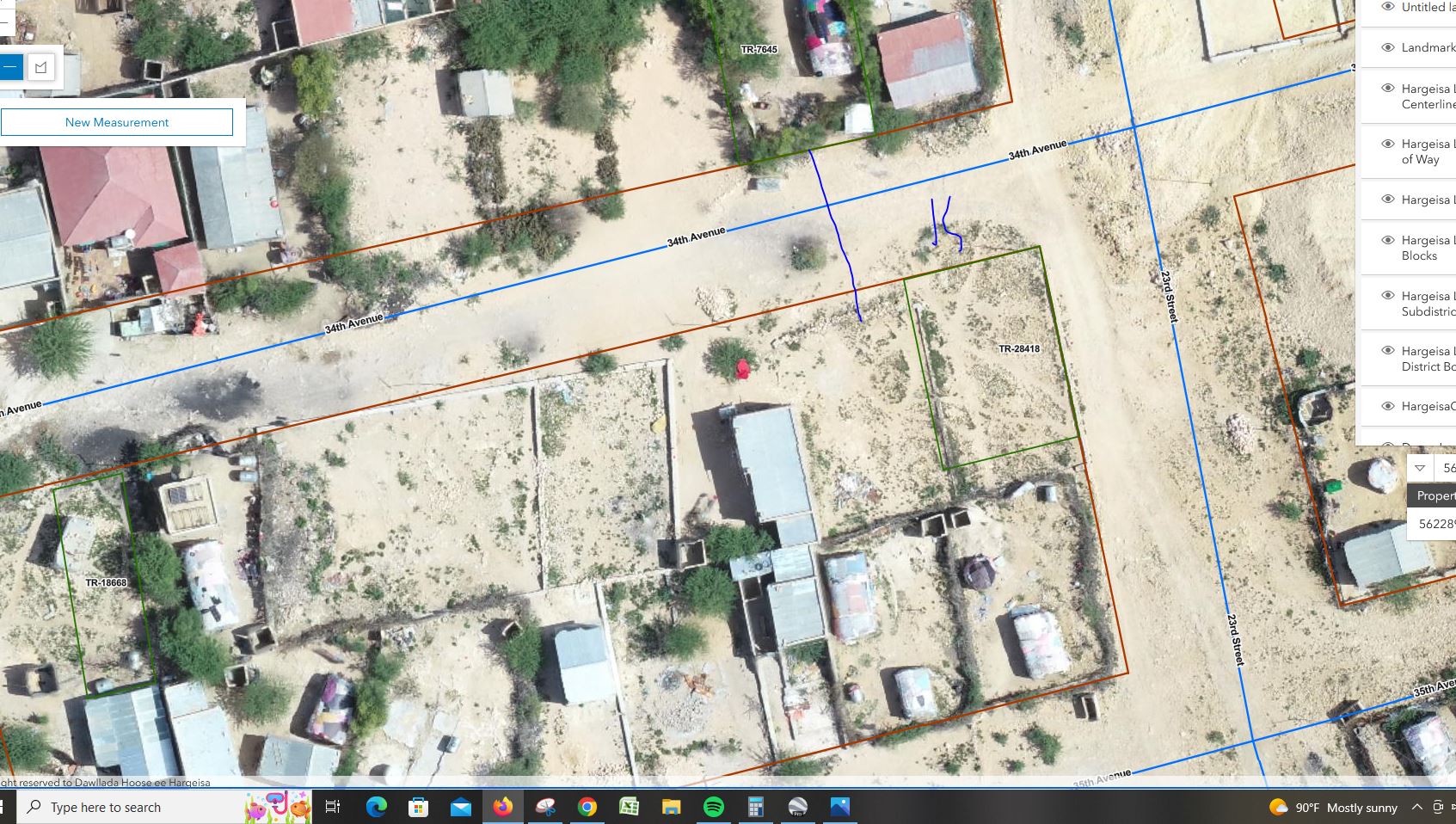1456x824 pixels.
Task: Hide the Hargeisa Blocks layer
Action: [x=1387, y=240]
